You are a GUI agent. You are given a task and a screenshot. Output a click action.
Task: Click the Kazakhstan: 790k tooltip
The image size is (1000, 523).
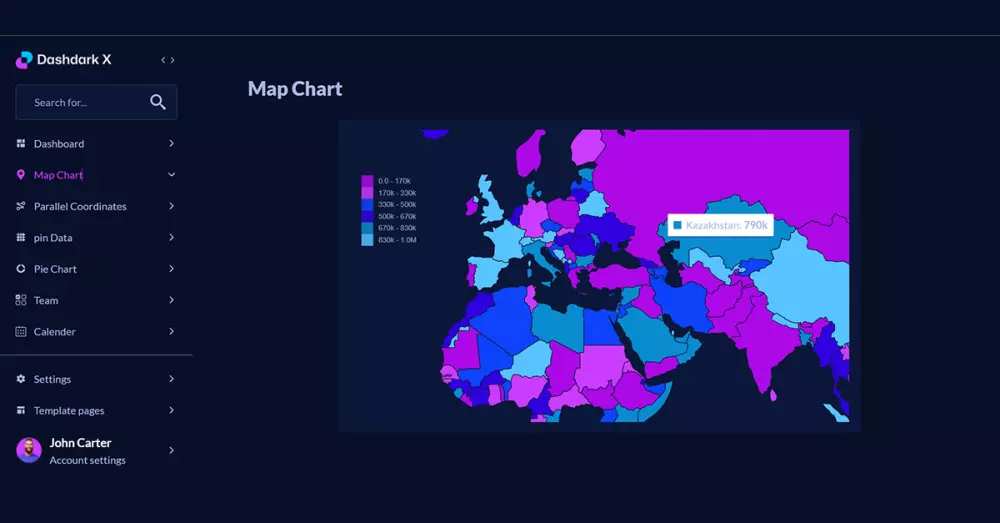click(x=721, y=225)
